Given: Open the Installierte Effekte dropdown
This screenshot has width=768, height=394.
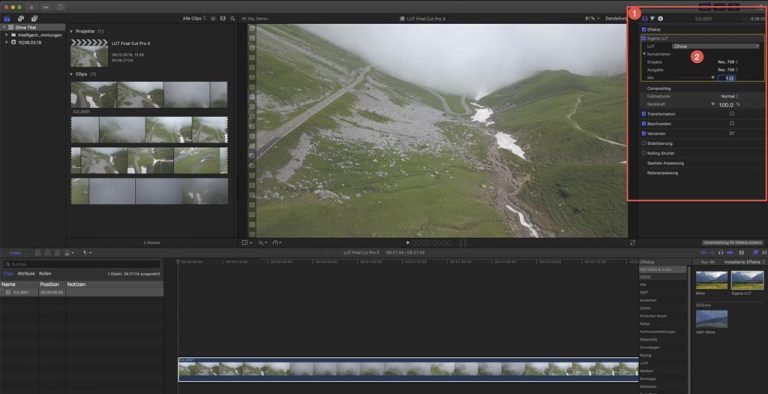Looking at the screenshot, I should 744,262.
